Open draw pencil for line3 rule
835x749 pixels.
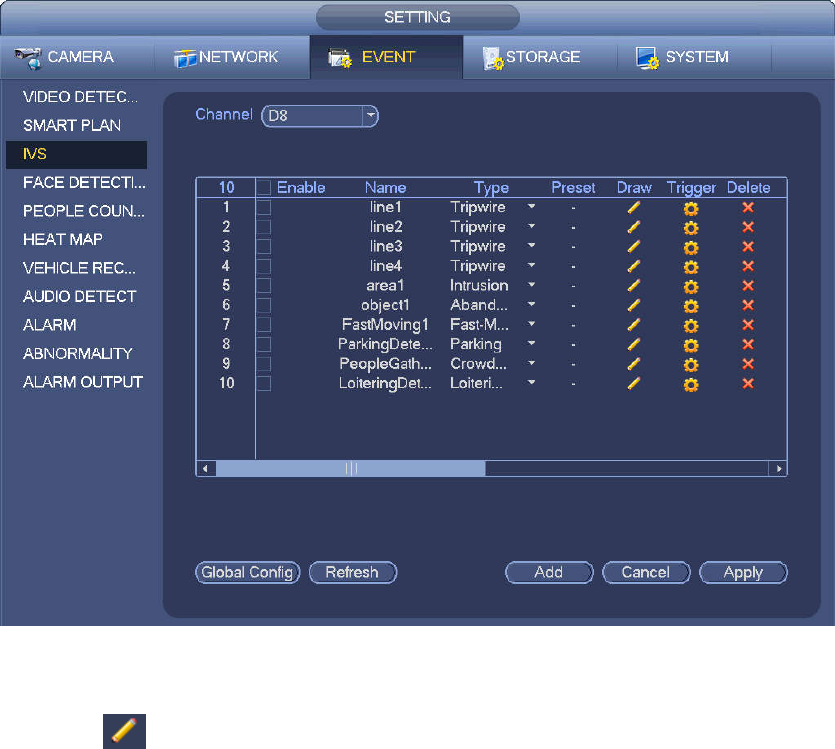(x=634, y=246)
